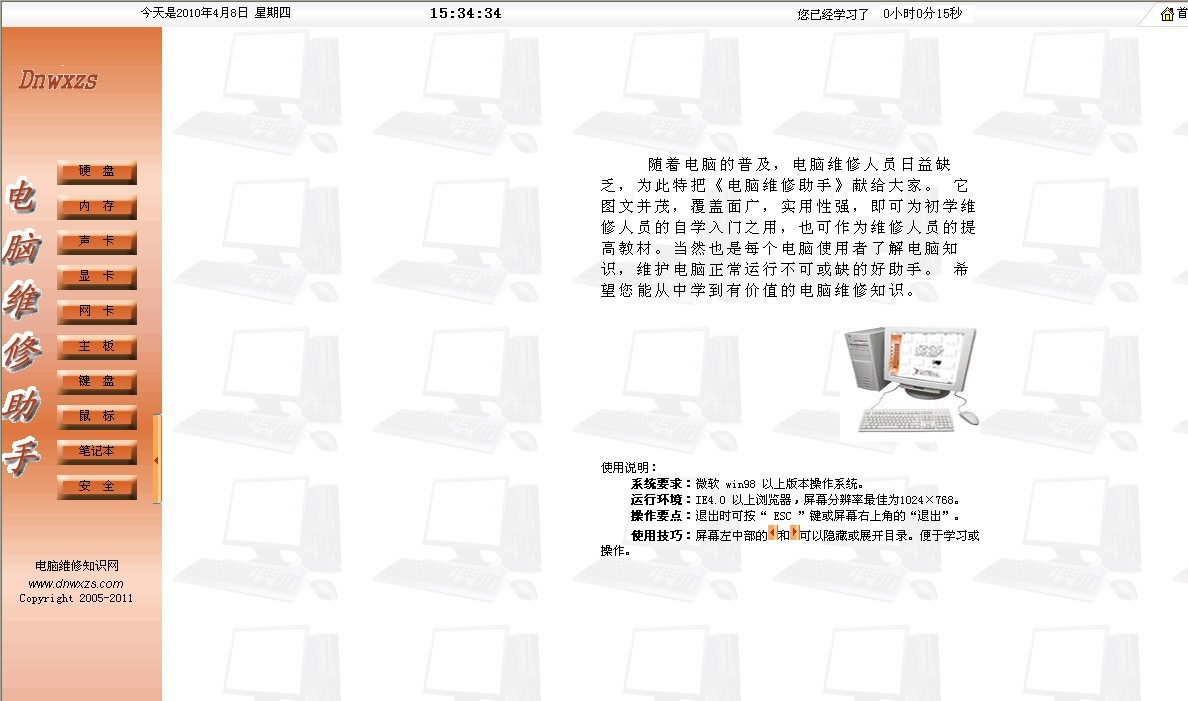Click the home icon at top right

[1167, 14]
